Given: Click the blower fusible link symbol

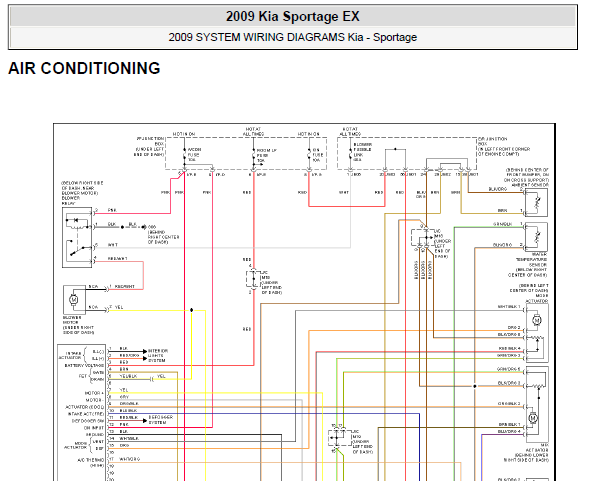Looking at the screenshot, I should pyautogui.click(x=350, y=152).
